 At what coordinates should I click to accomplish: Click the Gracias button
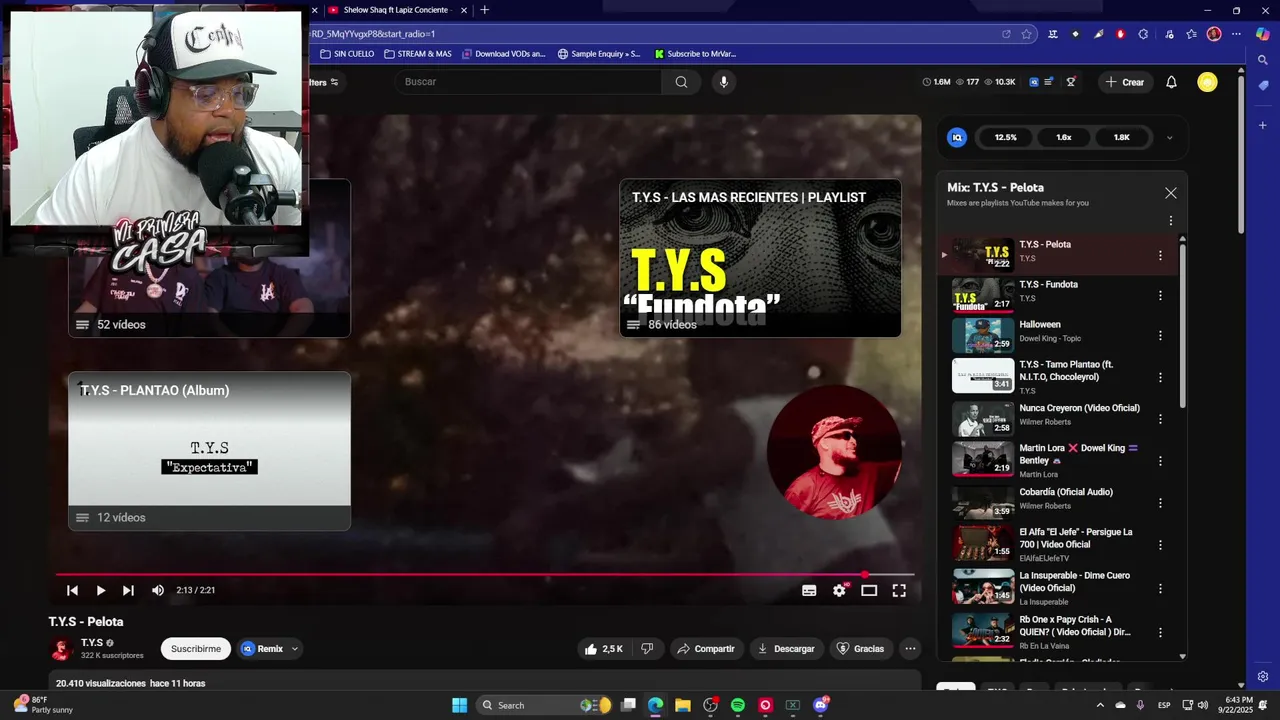860,649
